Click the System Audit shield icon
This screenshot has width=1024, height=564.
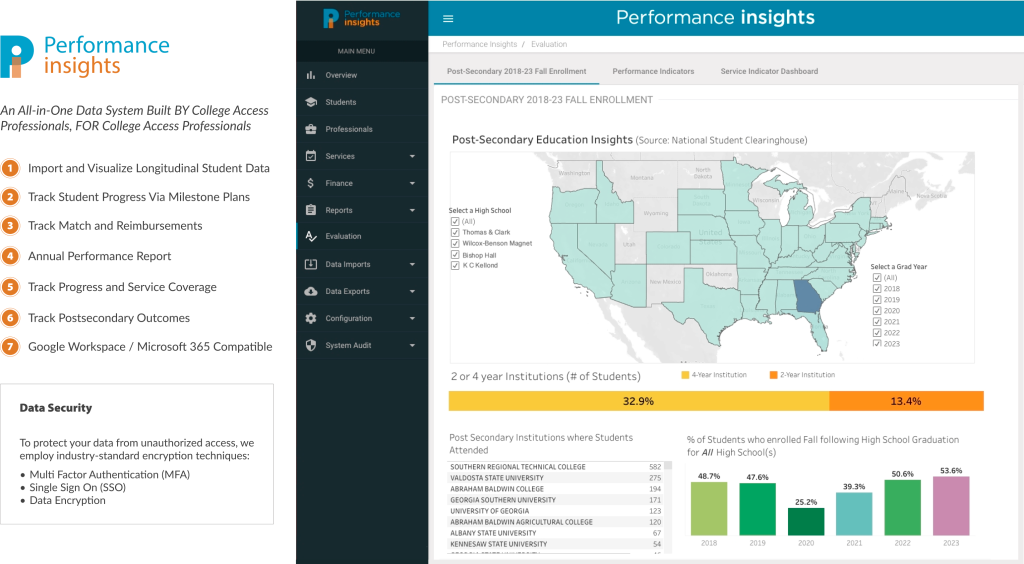point(311,345)
